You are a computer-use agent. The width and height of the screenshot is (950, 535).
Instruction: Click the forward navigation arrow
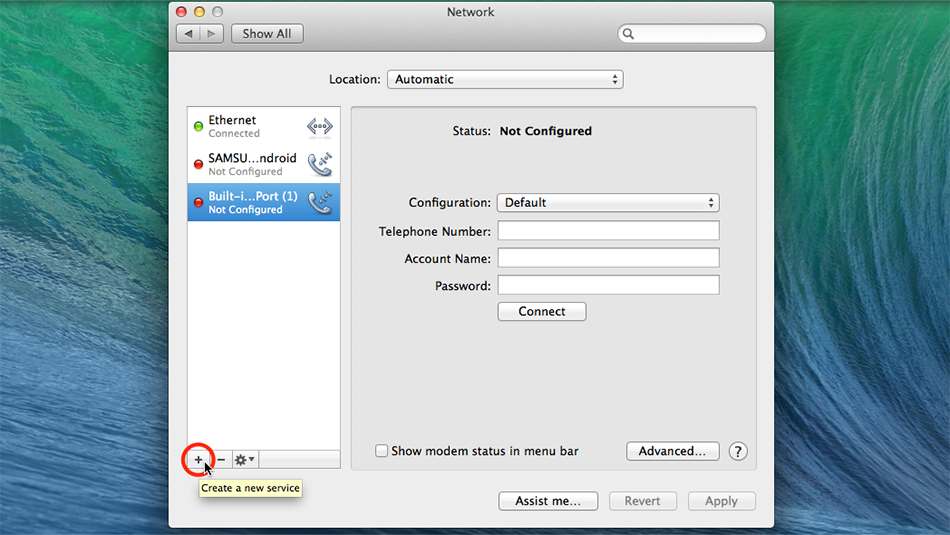212,34
